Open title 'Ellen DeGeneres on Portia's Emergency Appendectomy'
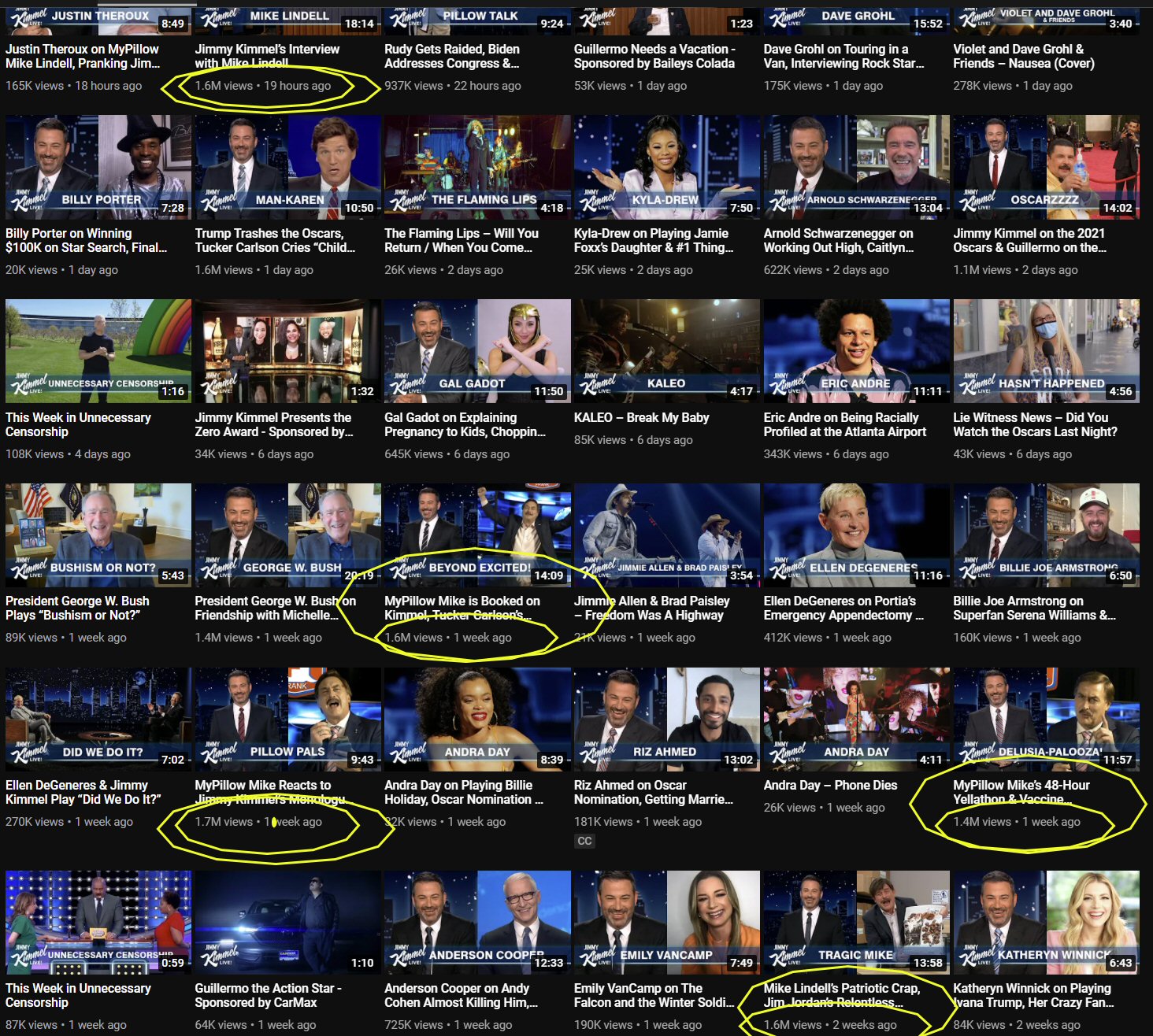 844,608
